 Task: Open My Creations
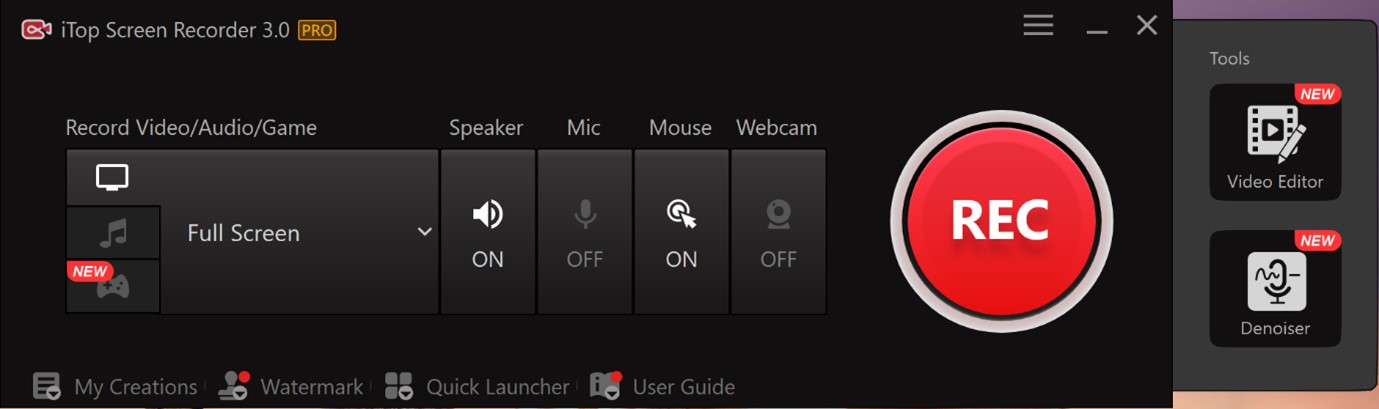point(114,386)
